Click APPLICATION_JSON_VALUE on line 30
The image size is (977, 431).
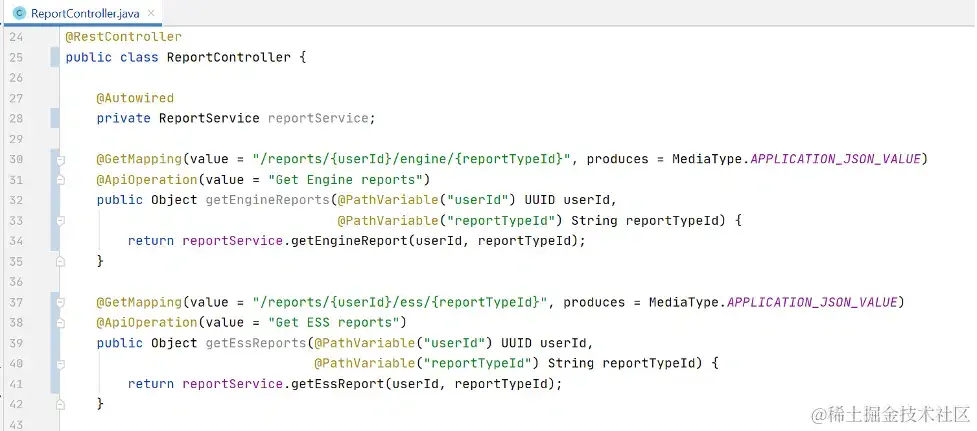[836, 159]
